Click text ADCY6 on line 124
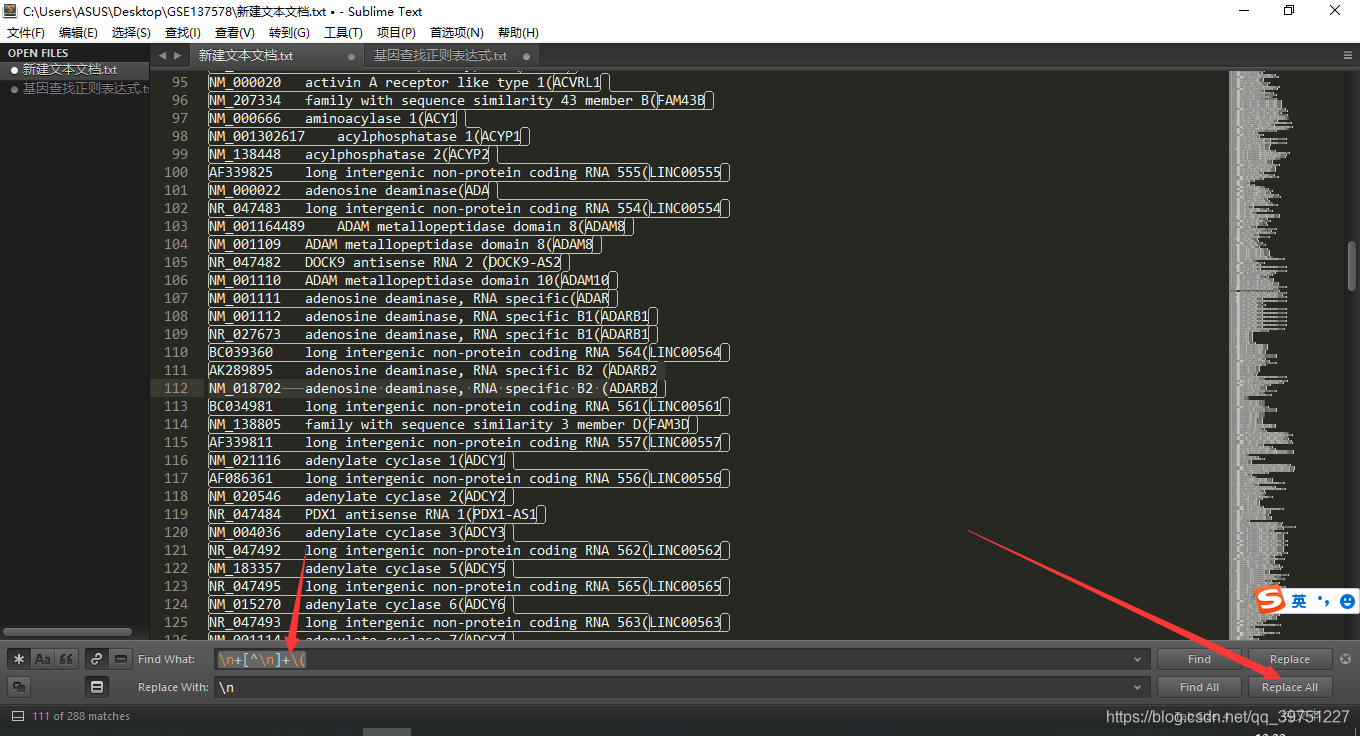Viewport: 1360px width, 736px height. point(485,604)
